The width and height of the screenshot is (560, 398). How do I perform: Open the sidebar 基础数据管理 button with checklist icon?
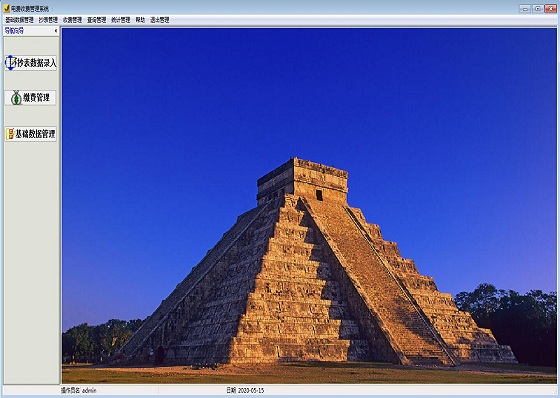(31, 134)
